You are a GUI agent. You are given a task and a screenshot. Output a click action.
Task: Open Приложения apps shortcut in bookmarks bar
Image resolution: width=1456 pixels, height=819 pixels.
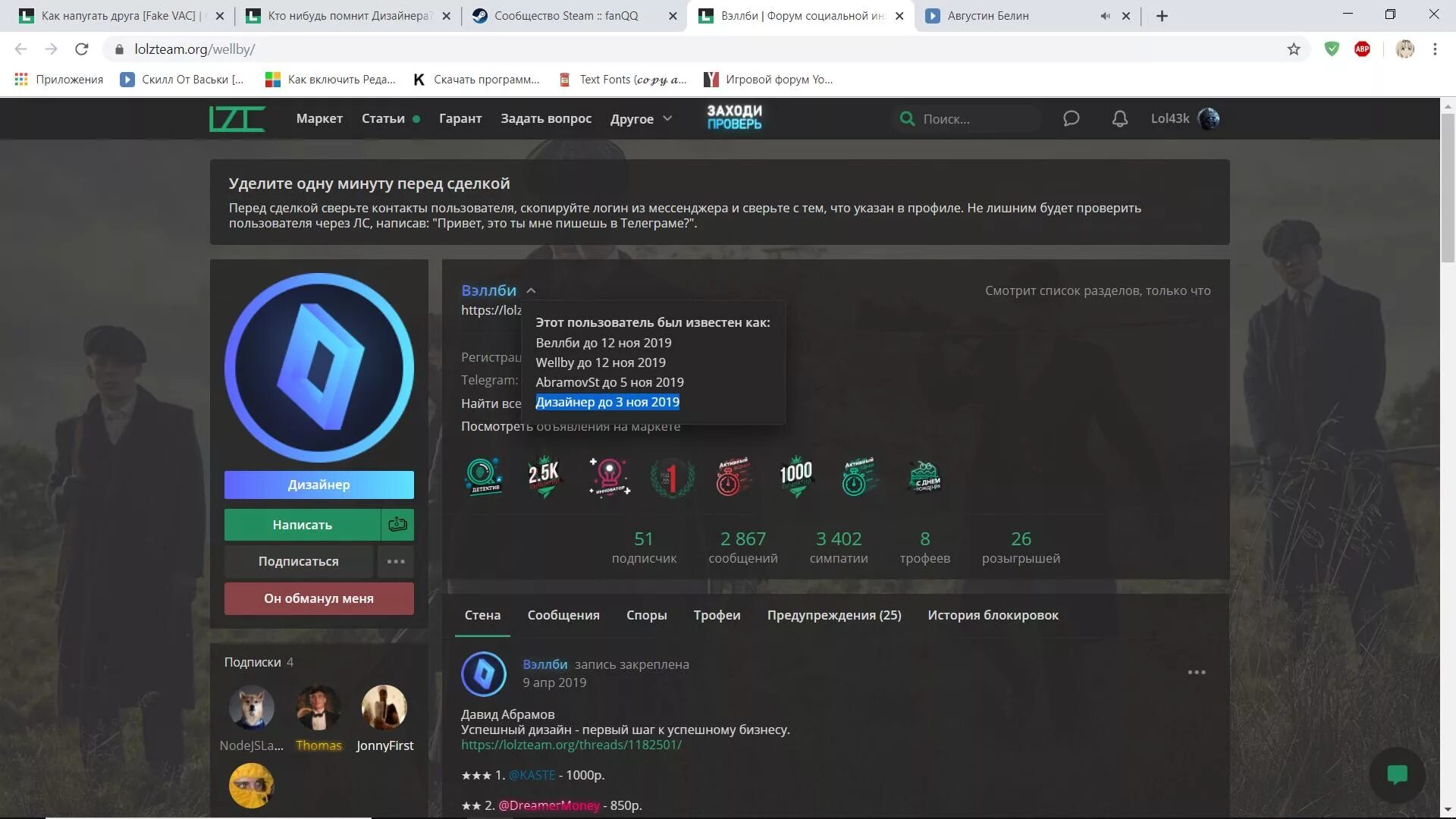point(59,80)
